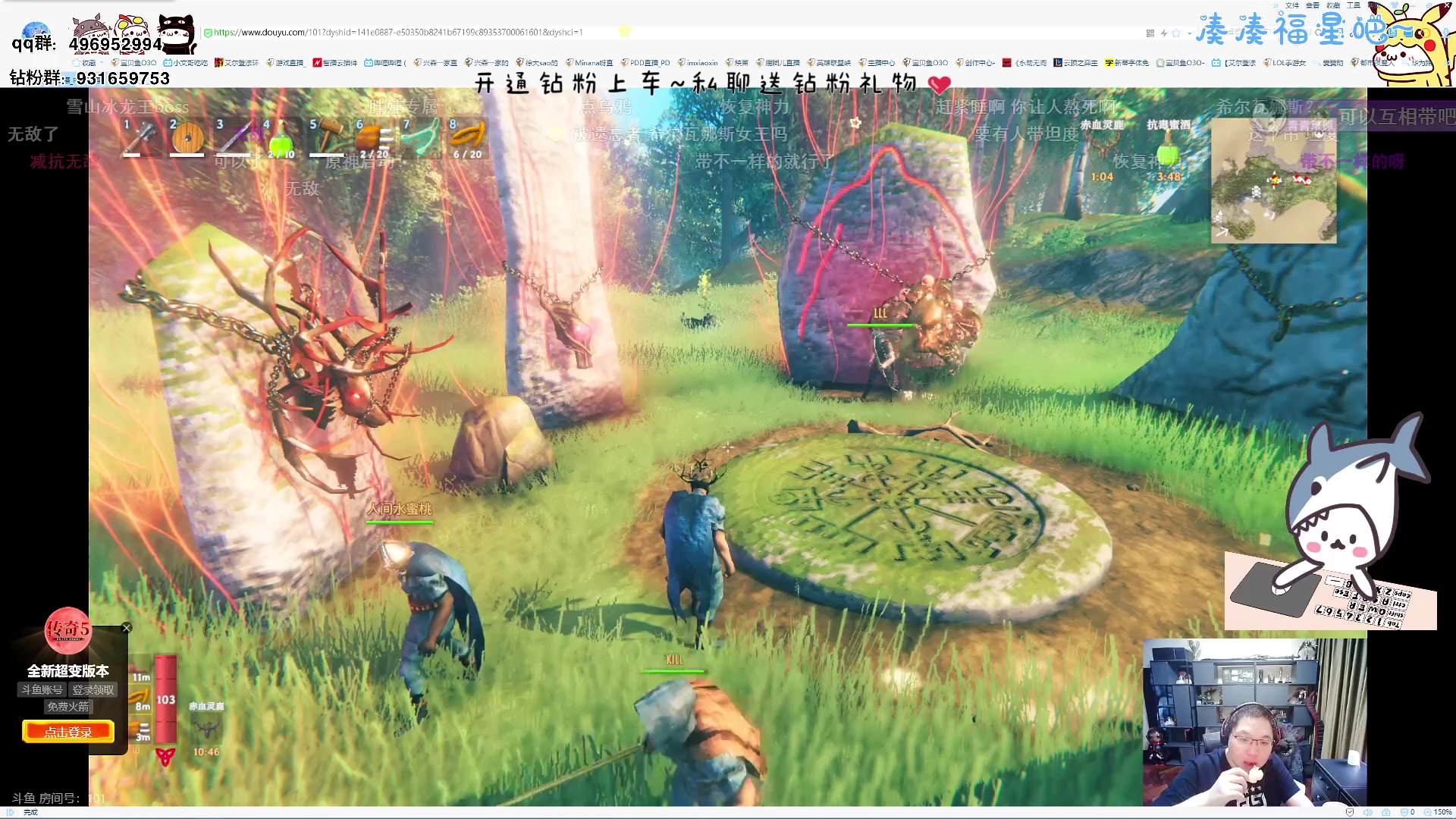1456x819 pixels.
Task: Open the 文件 menu
Action: 1292,5
